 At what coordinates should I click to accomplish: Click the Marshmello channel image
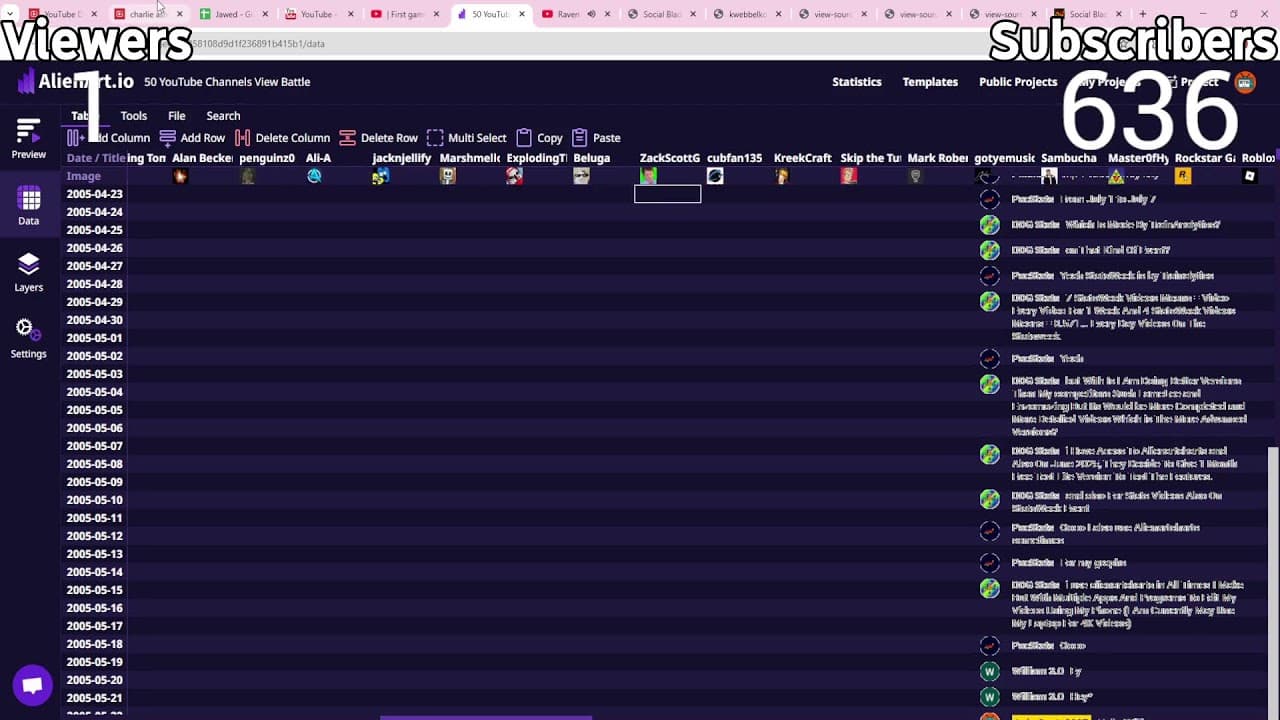(448, 176)
